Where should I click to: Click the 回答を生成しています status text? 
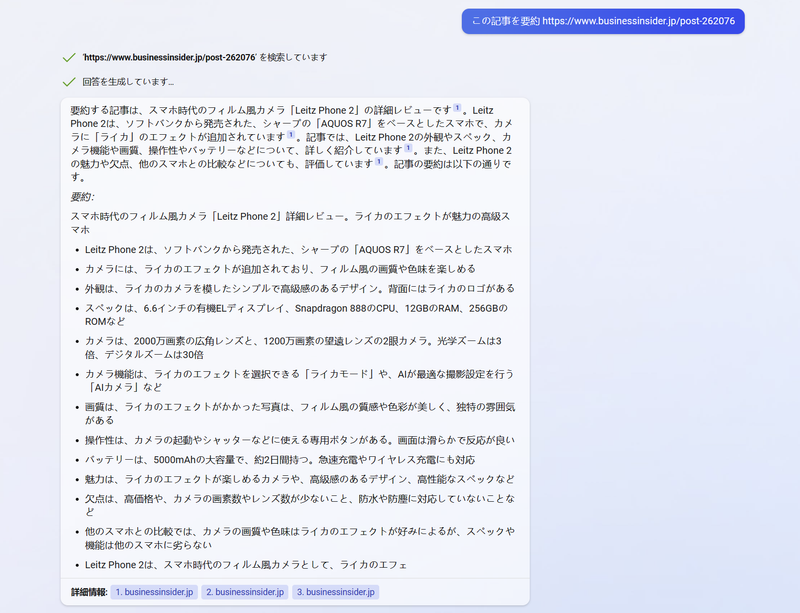pos(128,82)
